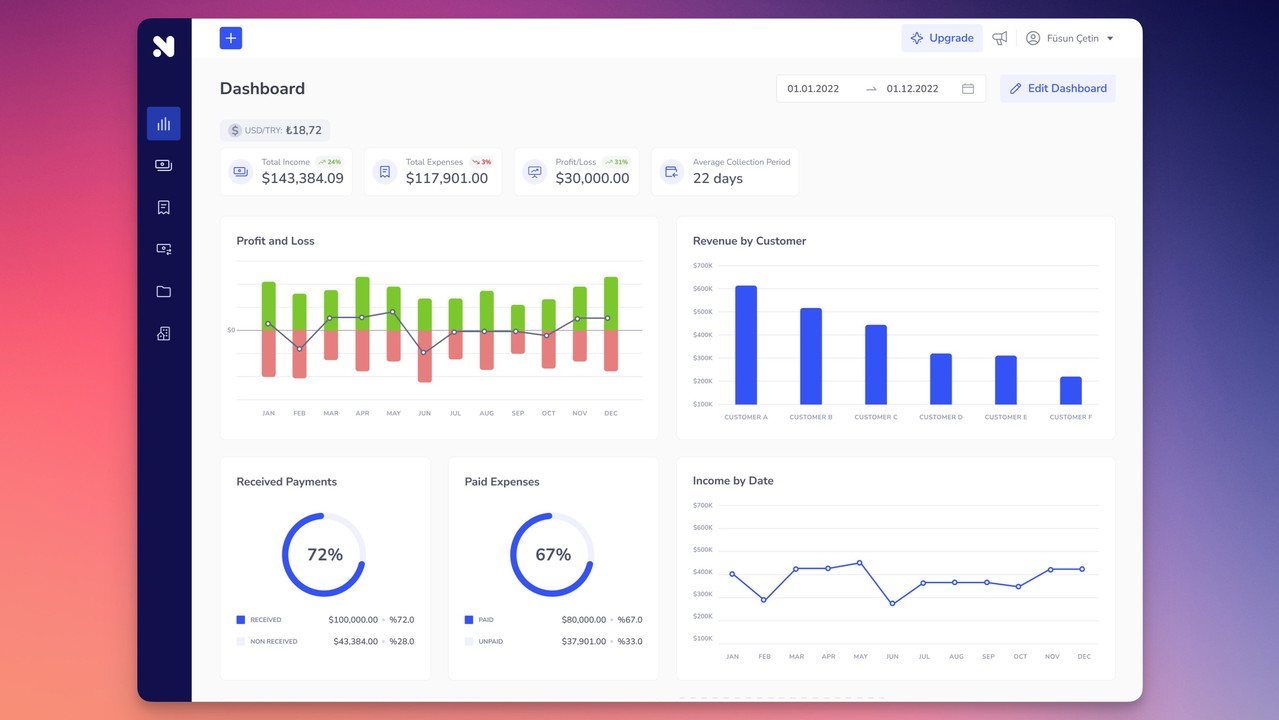This screenshot has width=1279, height=720.
Task: Open the building report sidebar icon
Action: click(x=163, y=334)
